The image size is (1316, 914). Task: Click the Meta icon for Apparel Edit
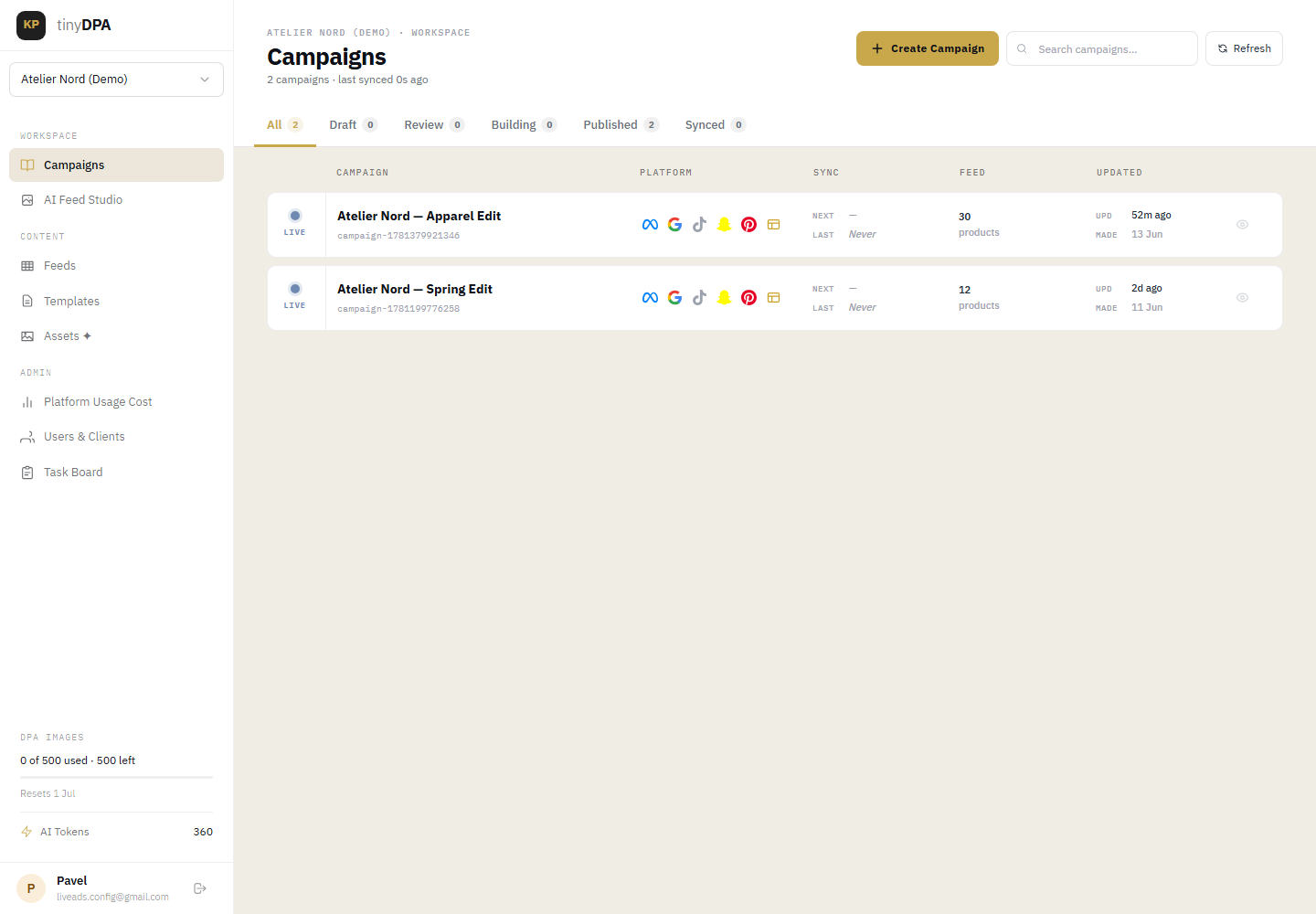[x=650, y=225]
